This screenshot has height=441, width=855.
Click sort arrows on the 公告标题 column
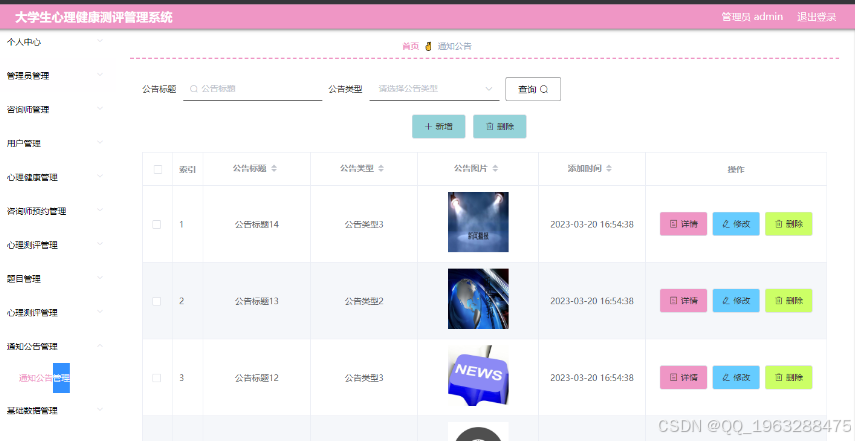pos(274,169)
